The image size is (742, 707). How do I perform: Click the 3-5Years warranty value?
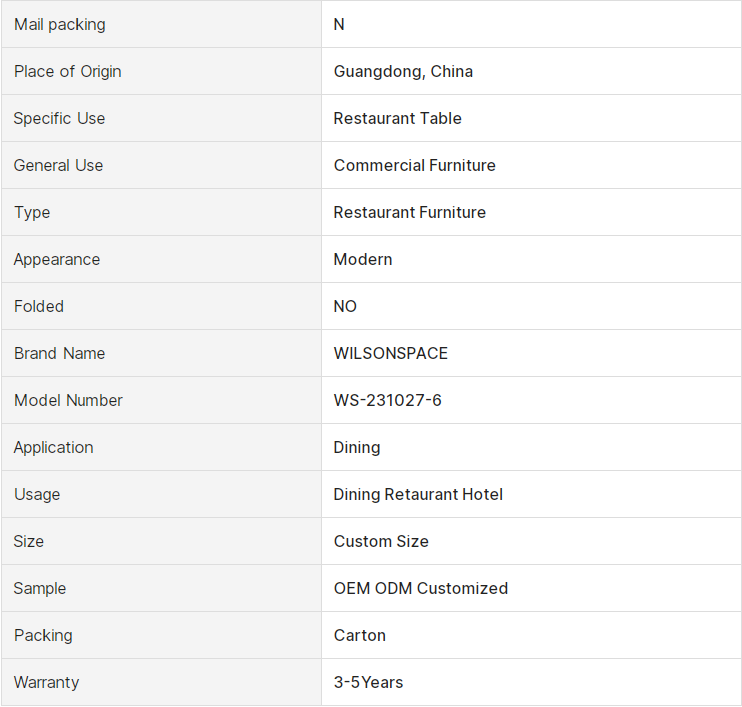click(369, 682)
